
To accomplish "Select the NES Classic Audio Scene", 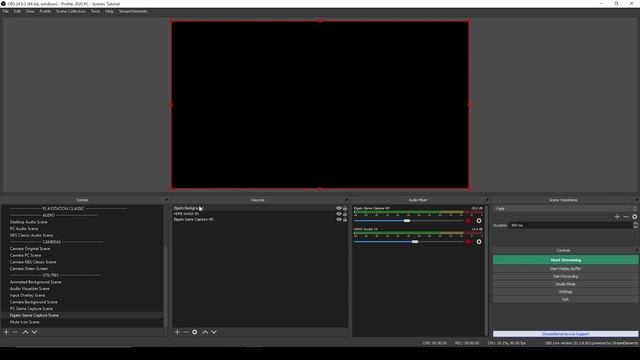I will point(31,236).
